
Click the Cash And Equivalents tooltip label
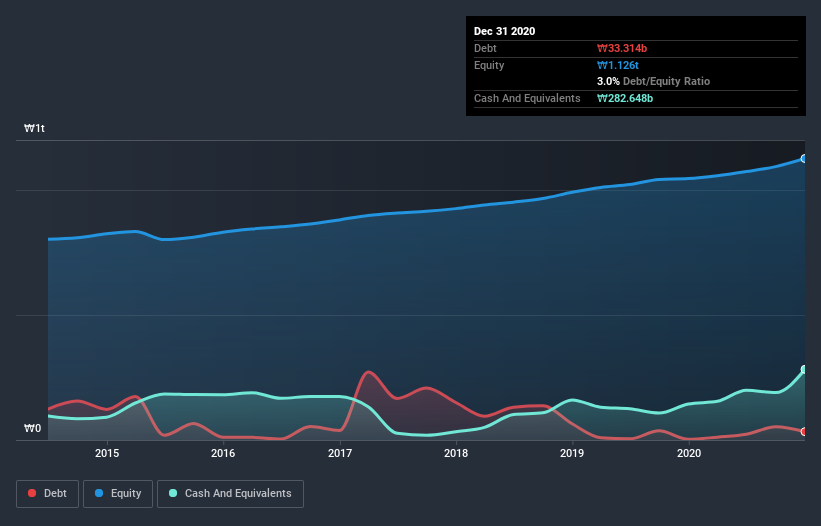(x=527, y=98)
